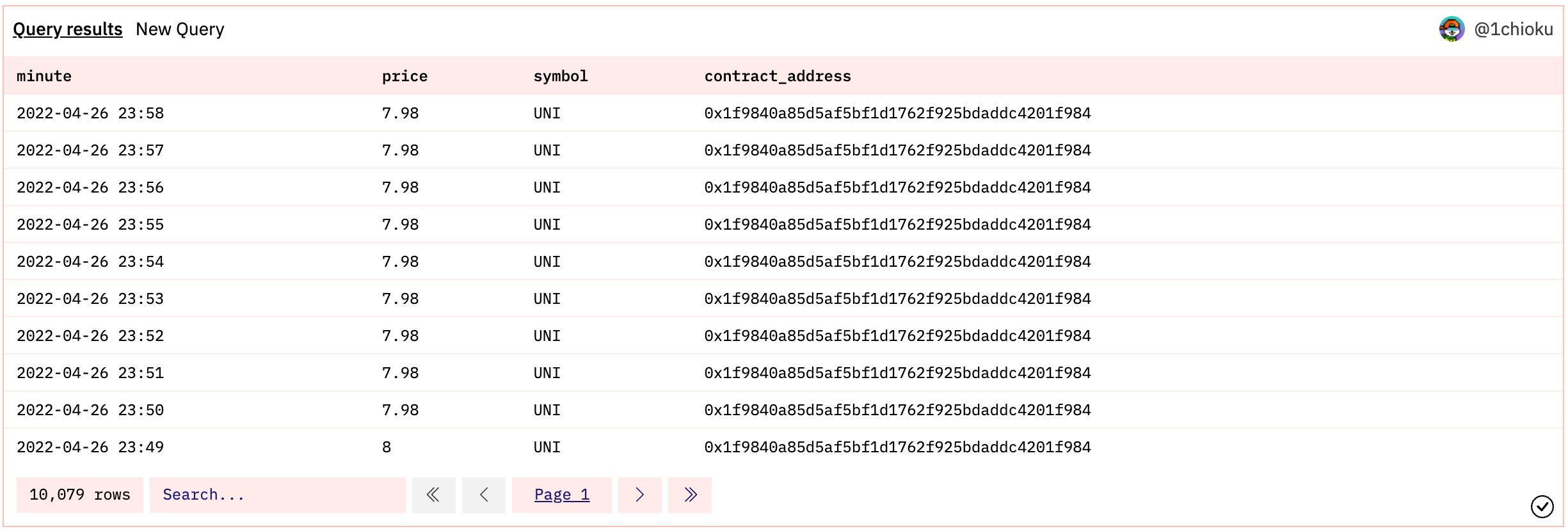Click contract address in the 23:49 row
Screen dimensions: 1568x531
tap(897, 447)
